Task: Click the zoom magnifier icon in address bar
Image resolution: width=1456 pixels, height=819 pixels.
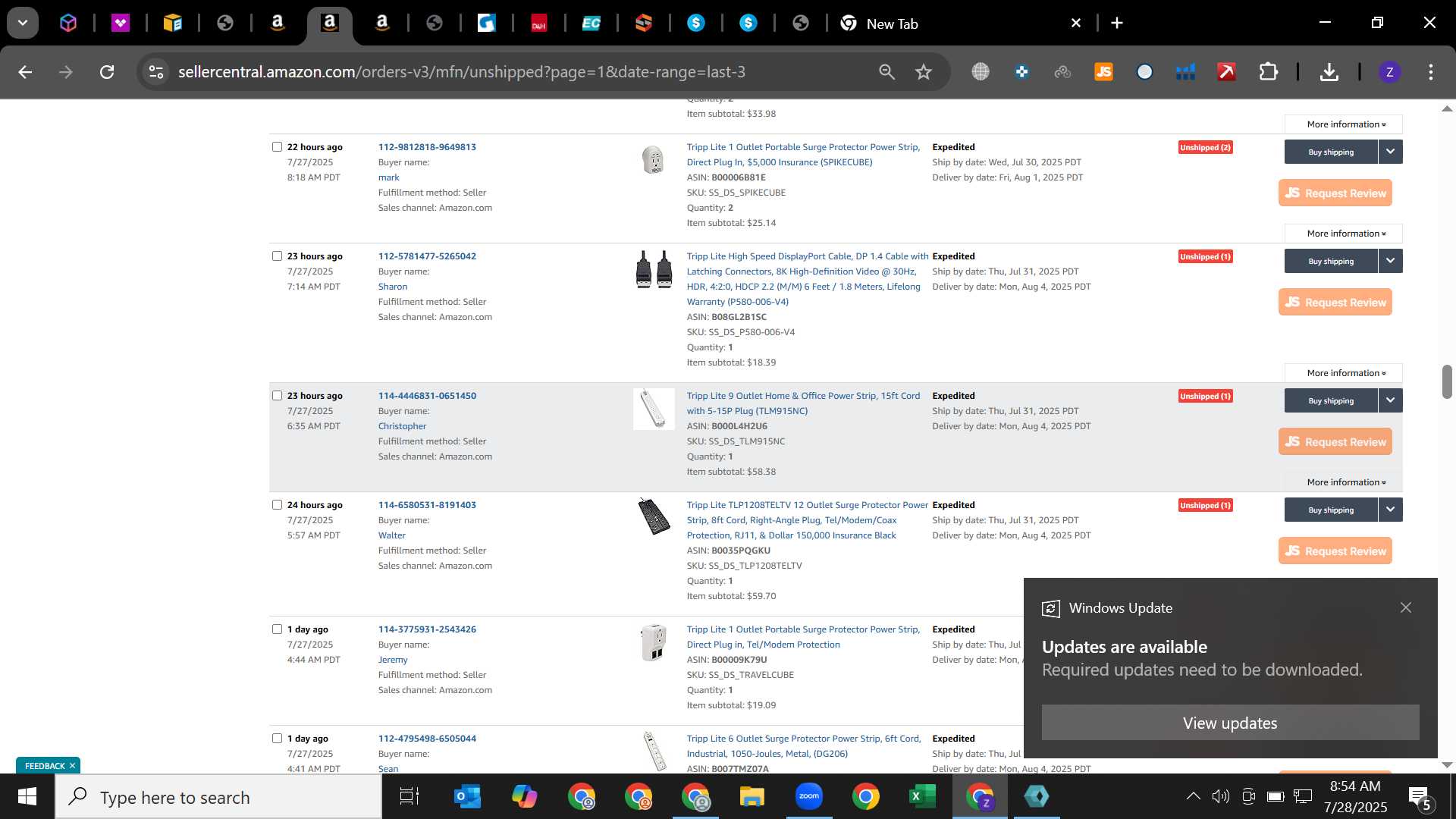Action: point(886,72)
